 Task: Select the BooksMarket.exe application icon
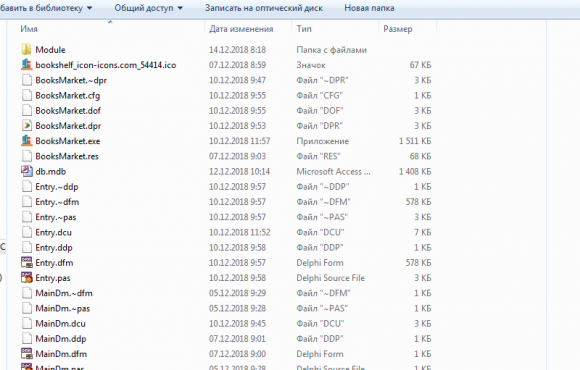pyautogui.click(x=26, y=141)
